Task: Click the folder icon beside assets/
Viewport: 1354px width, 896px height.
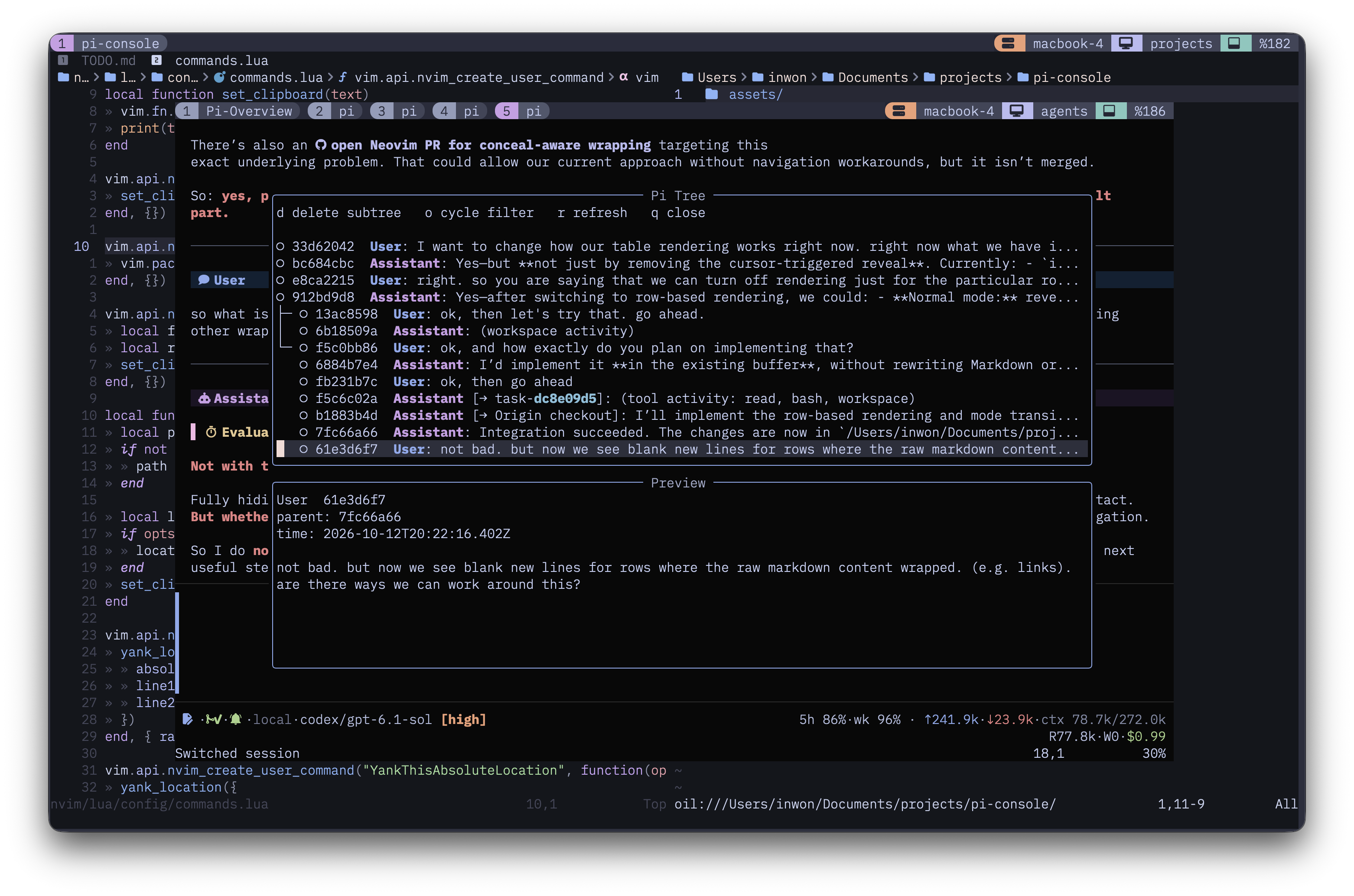Action: coord(711,94)
